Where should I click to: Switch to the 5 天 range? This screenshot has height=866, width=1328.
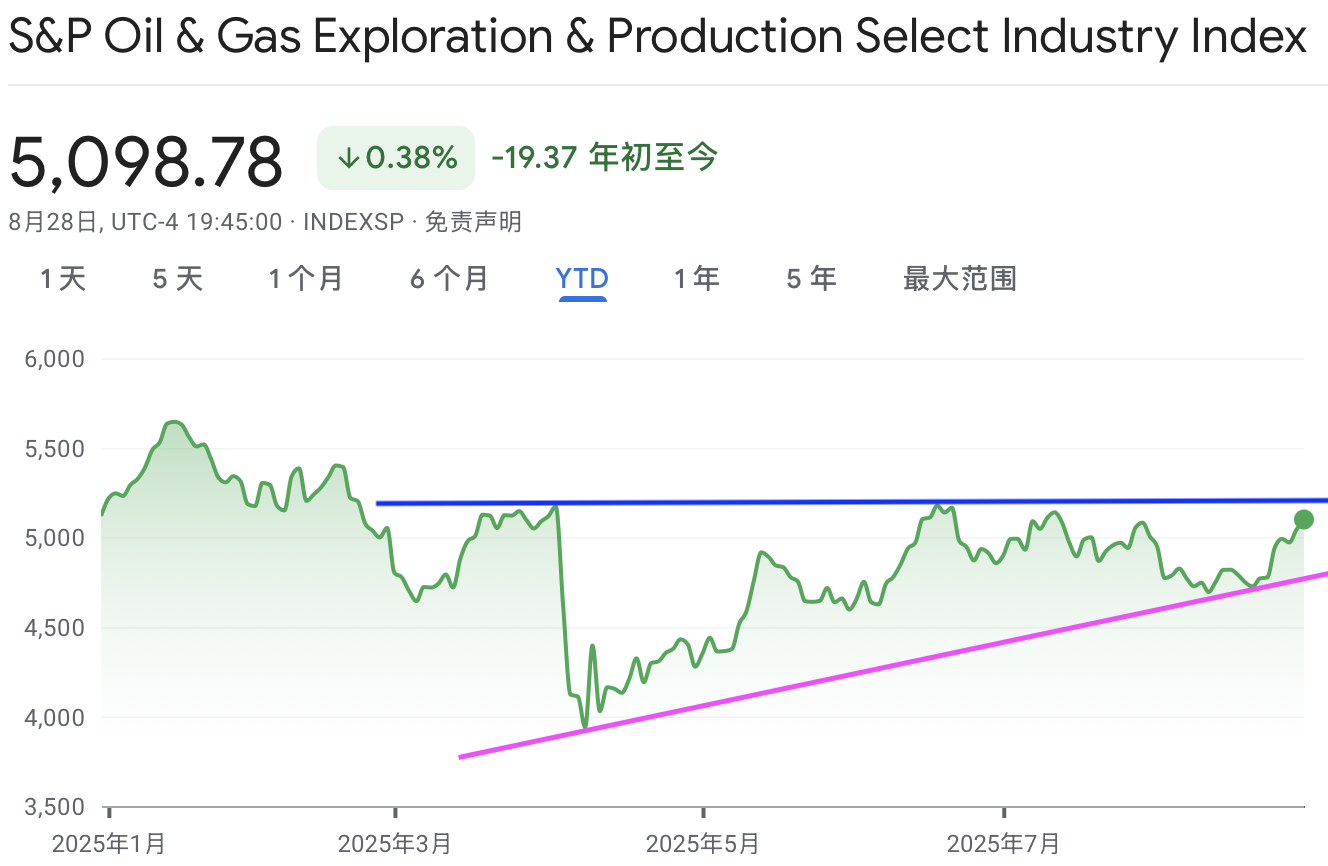point(178,279)
